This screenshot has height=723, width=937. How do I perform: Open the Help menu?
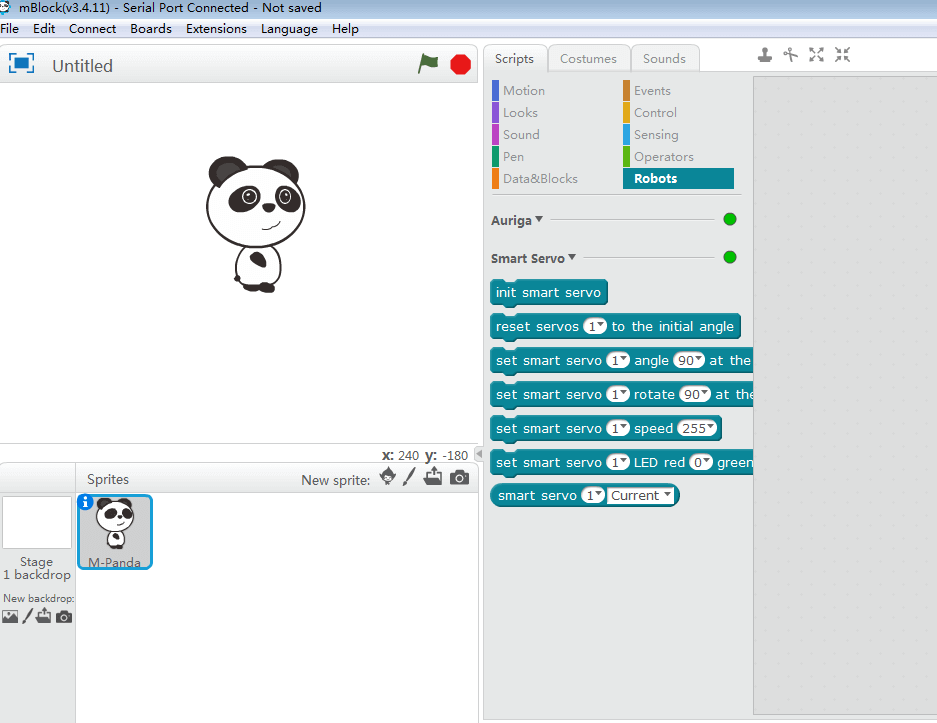click(x=345, y=29)
